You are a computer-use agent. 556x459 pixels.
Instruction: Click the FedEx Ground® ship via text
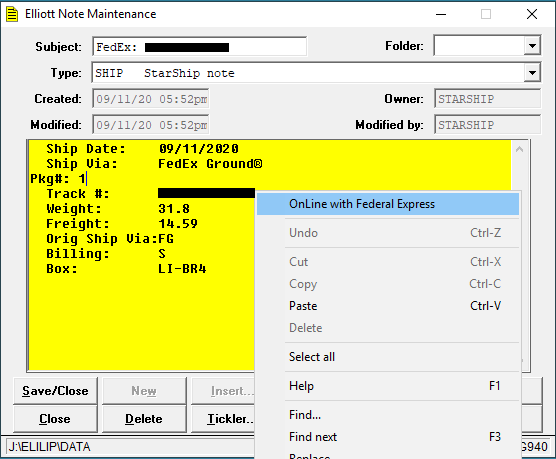(210, 164)
